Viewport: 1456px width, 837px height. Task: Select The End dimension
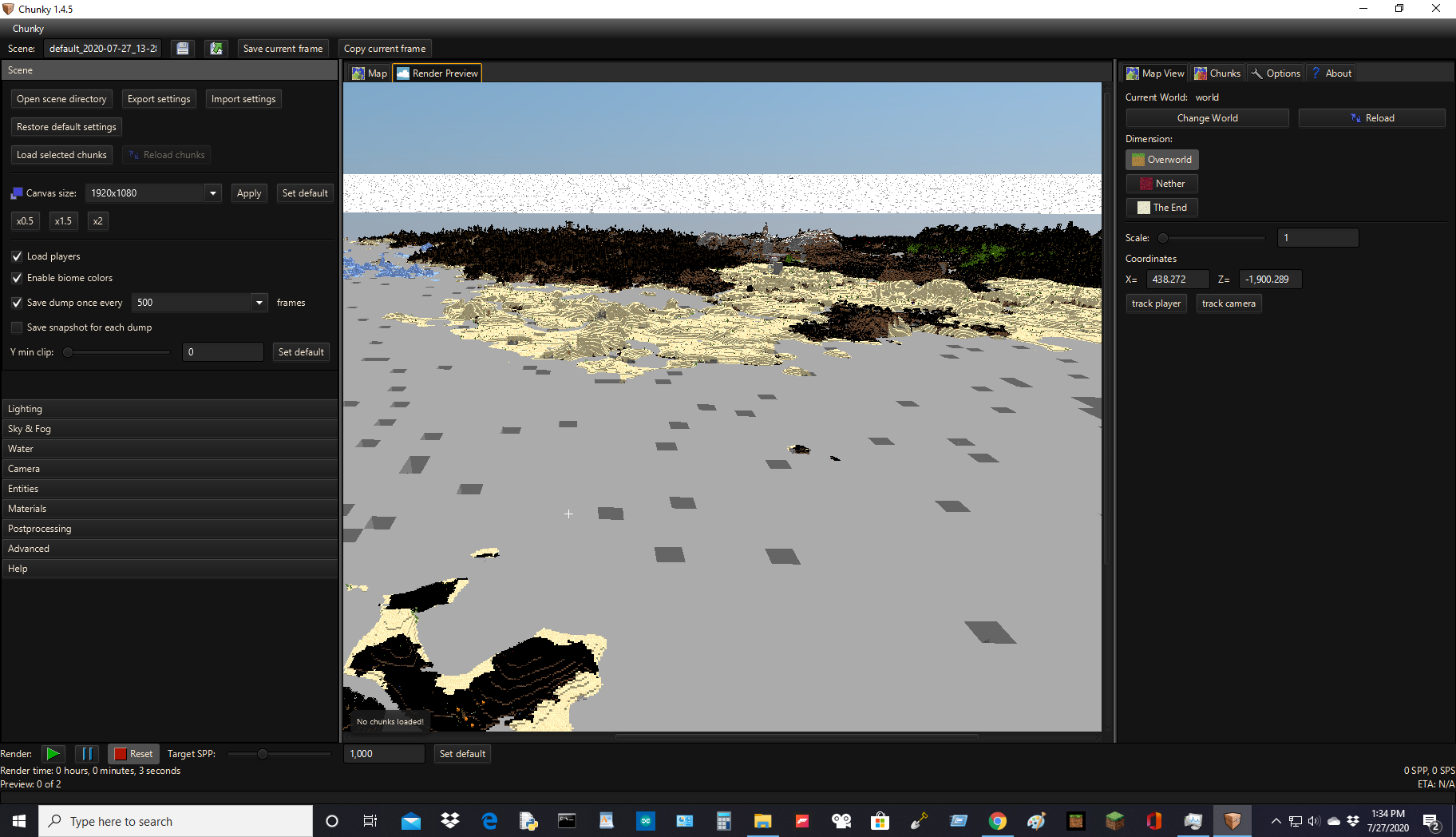1161,207
